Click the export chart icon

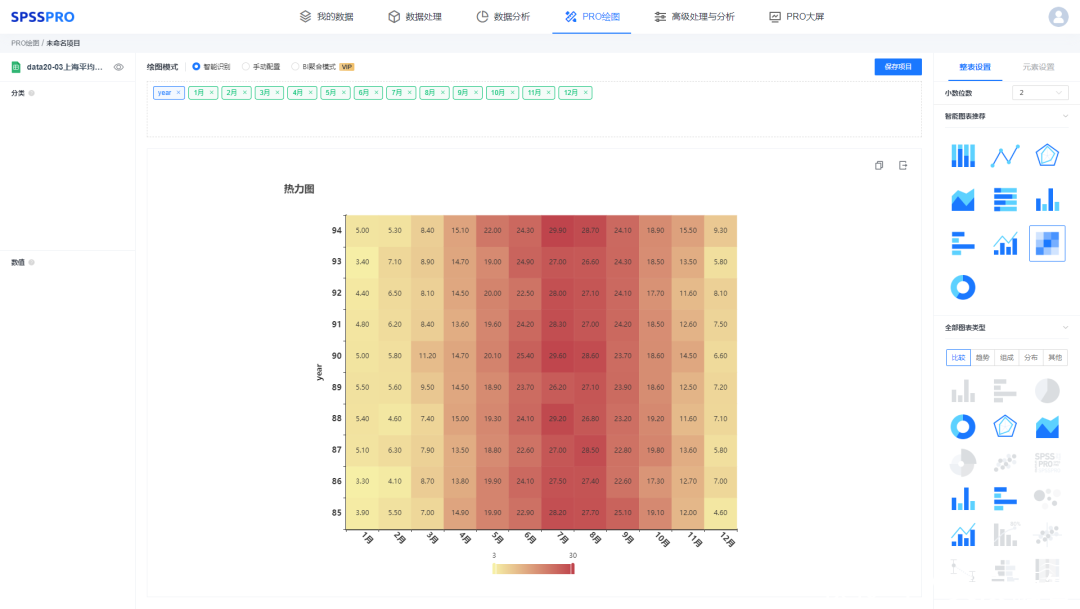click(902, 166)
